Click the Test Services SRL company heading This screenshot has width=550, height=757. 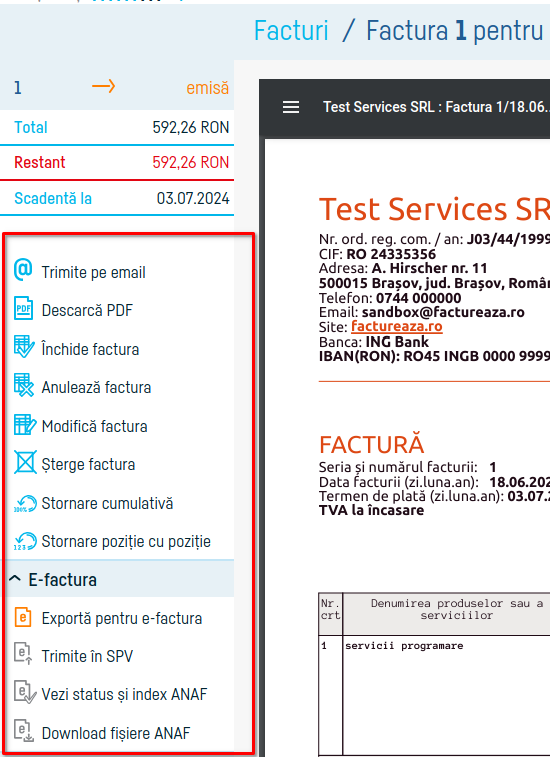(434, 209)
